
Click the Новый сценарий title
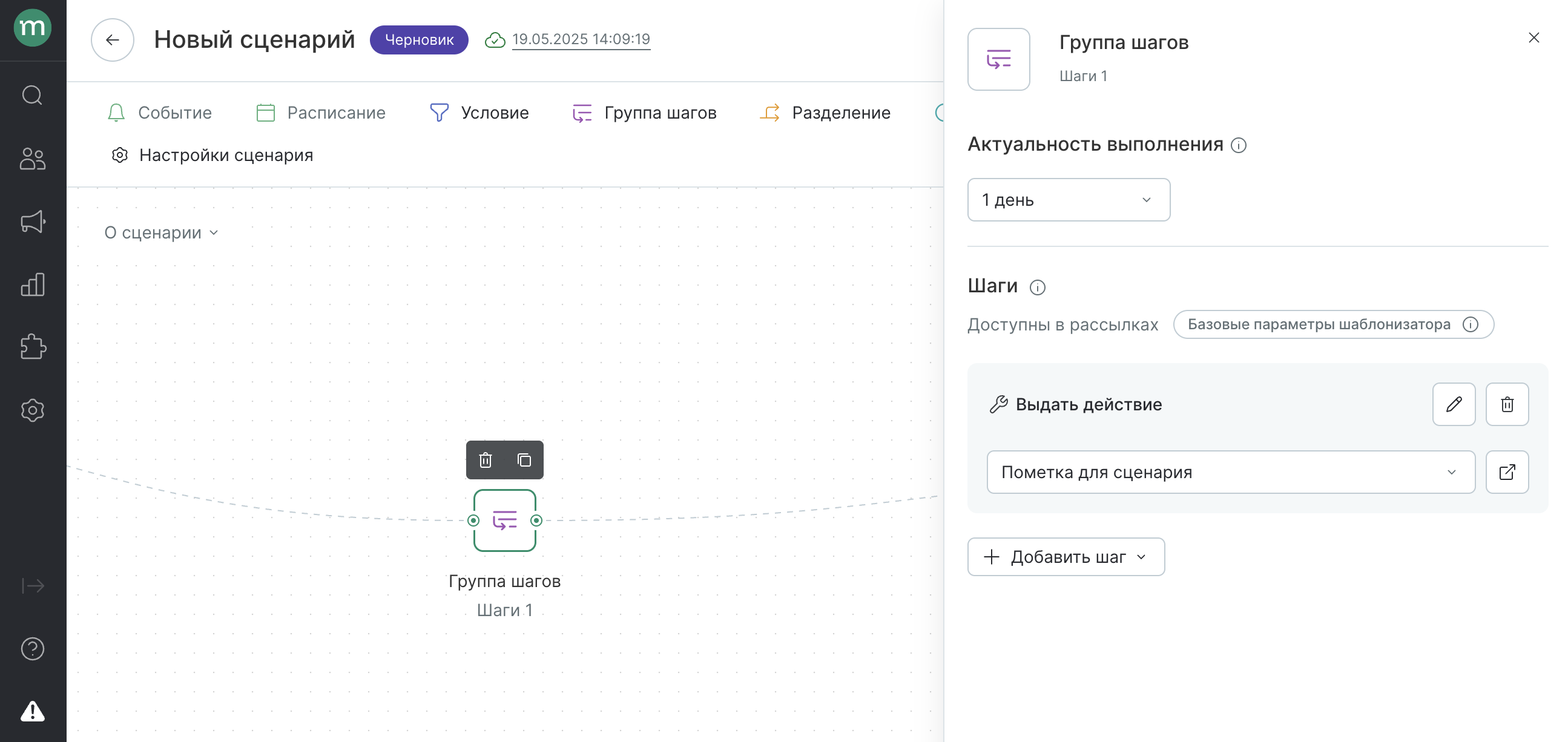pyautogui.click(x=254, y=40)
